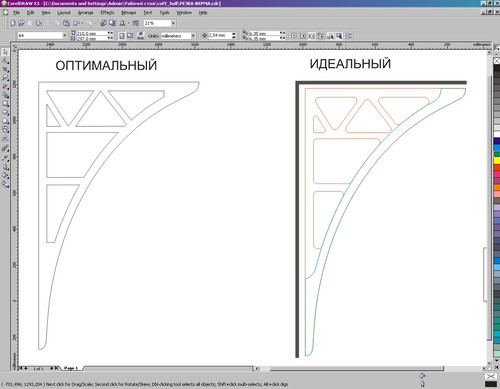The width and height of the screenshot is (500, 389).
Task: Switch to the Page 1 tab
Action: [x=70, y=368]
